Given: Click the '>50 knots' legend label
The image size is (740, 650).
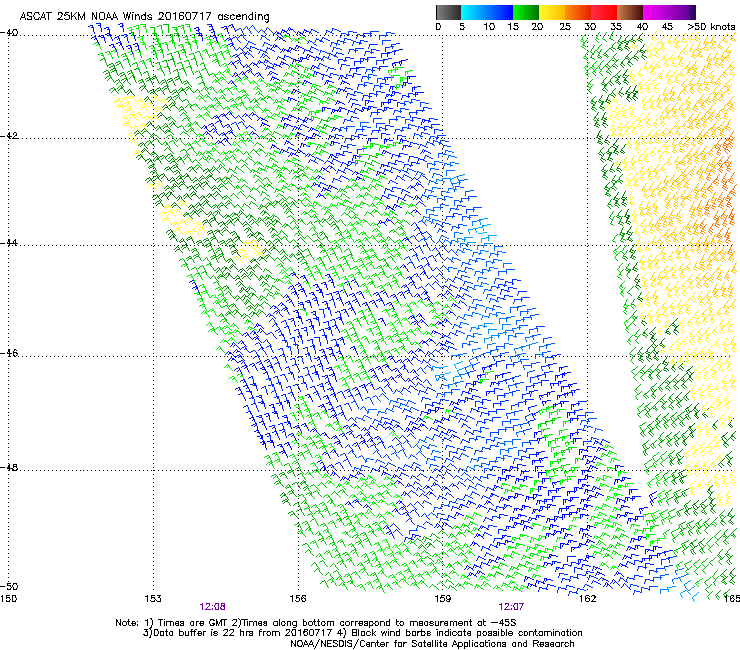Looking at the screenshot, I should [x=711, y=27].
